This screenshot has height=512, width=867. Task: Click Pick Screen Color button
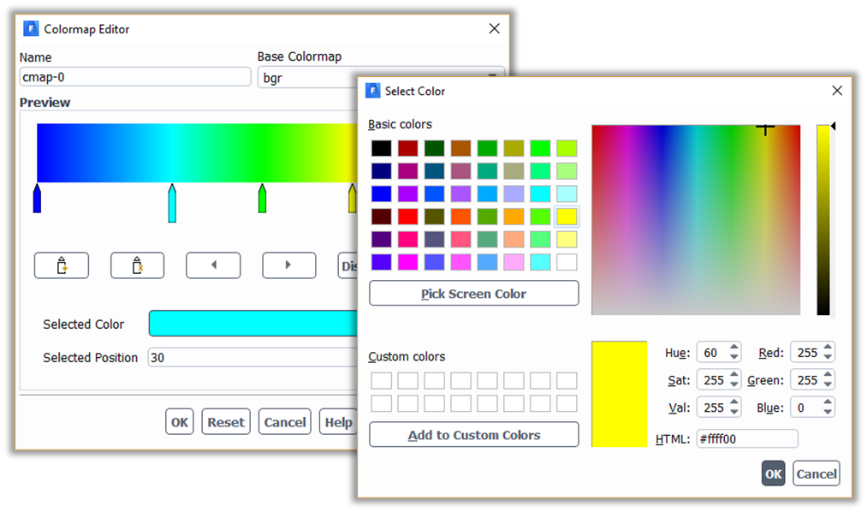coord(474,294)
